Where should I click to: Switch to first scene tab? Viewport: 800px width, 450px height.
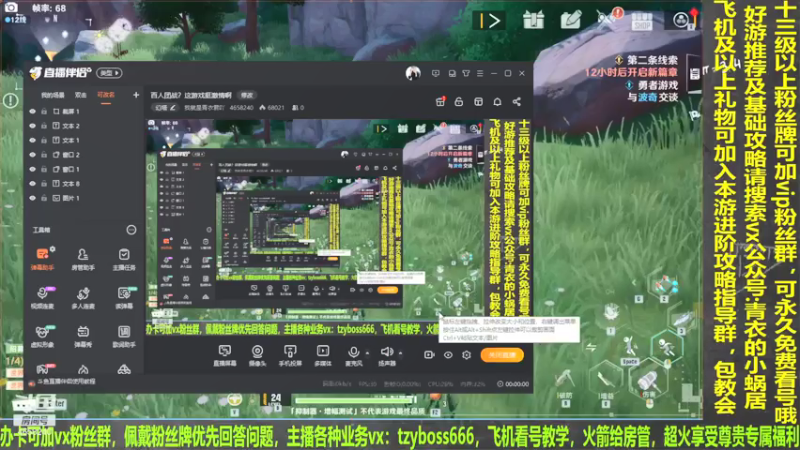53,95
